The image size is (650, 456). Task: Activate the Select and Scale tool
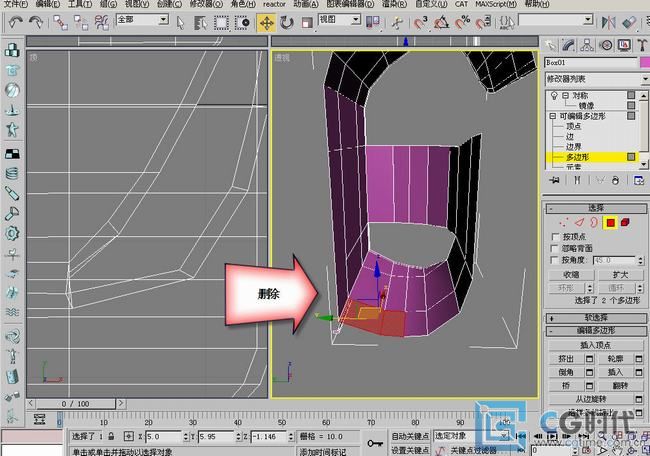click(307, 22)
